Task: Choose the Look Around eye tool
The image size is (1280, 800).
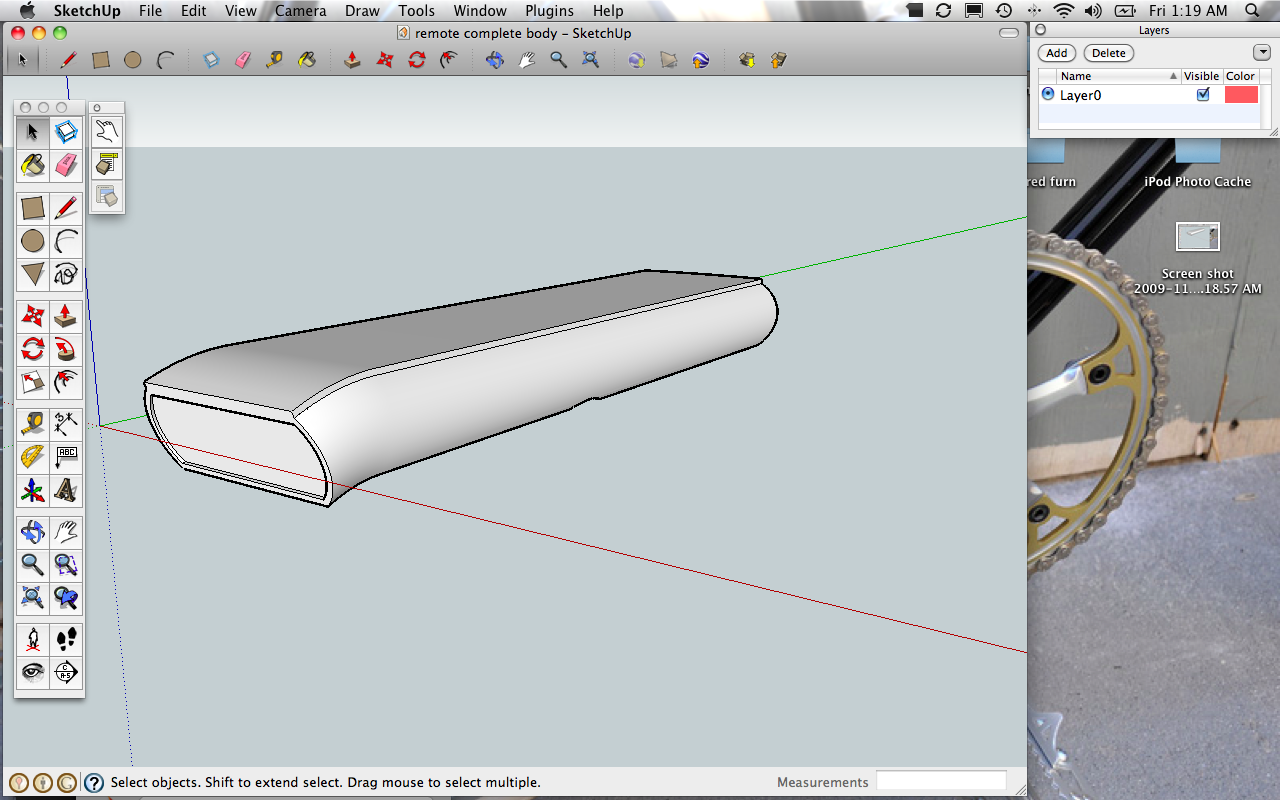Action: [33, 671]
